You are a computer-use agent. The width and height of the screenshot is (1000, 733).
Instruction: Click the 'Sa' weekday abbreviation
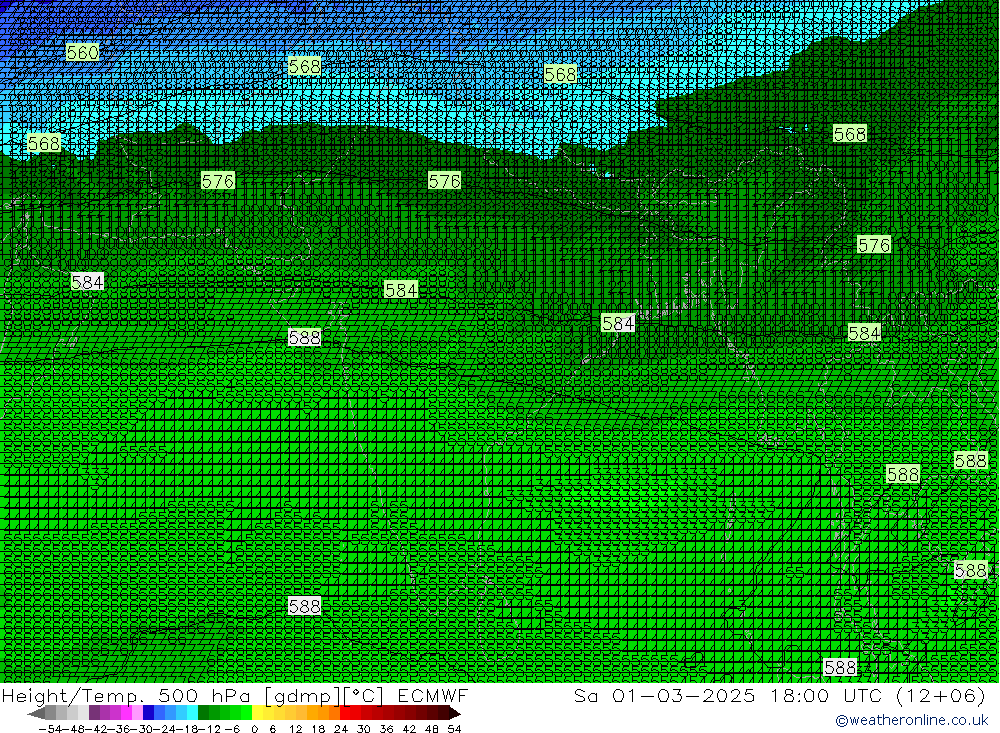[585, 695]
